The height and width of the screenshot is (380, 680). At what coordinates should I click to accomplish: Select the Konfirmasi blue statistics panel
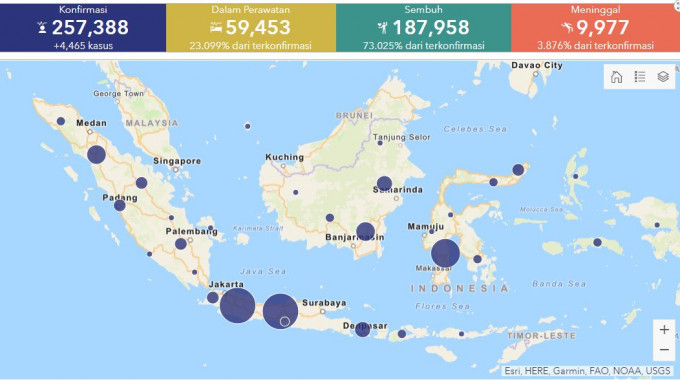(83, 28)
